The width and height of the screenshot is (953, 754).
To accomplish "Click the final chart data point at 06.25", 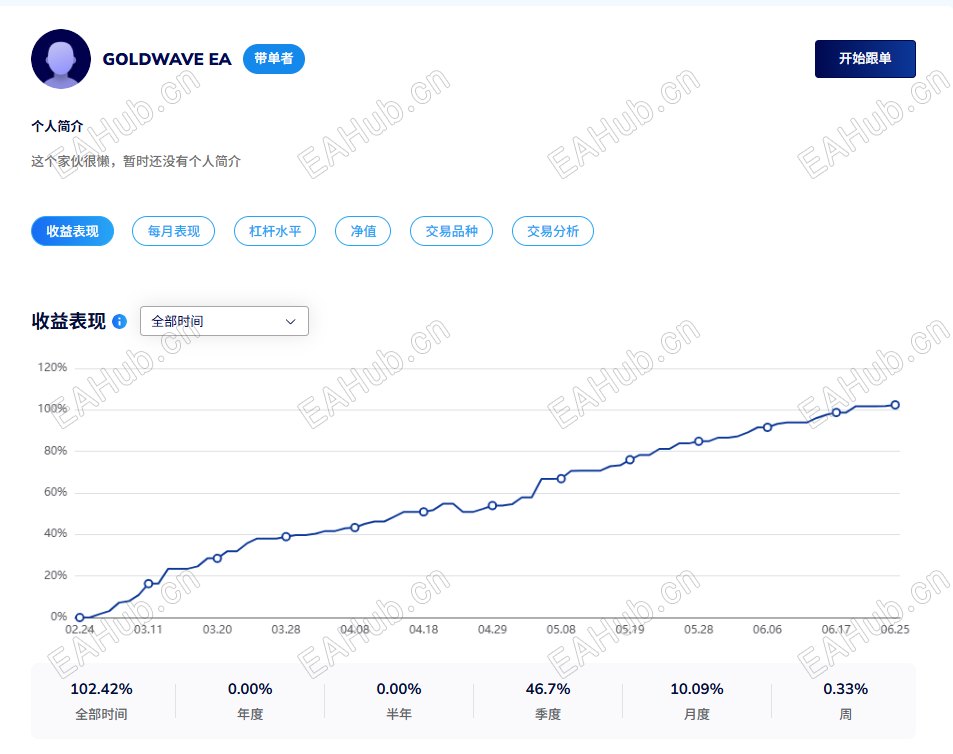I will point(895,405).
